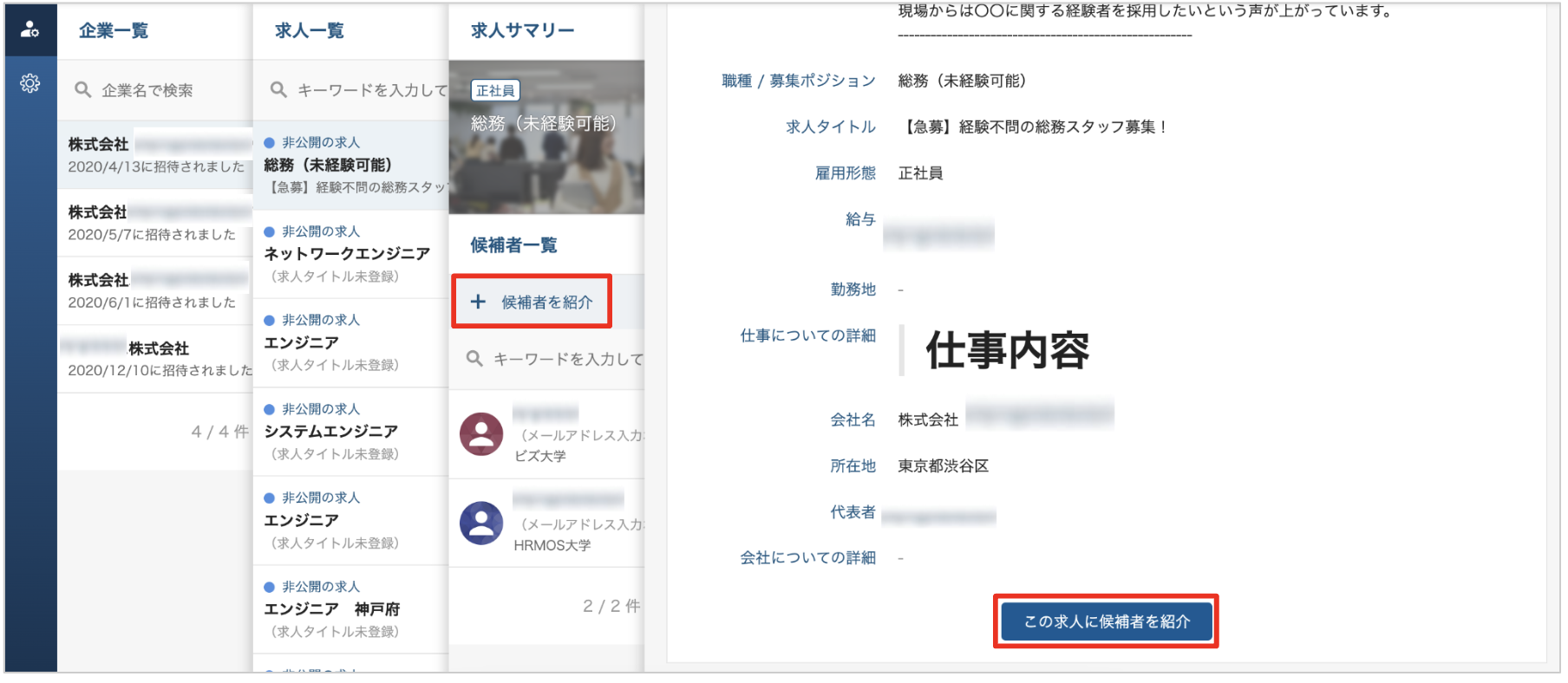Click the 東京都渋谷区 location value
The height and width of the screenshot is (683, 1568).
(944, 465)
